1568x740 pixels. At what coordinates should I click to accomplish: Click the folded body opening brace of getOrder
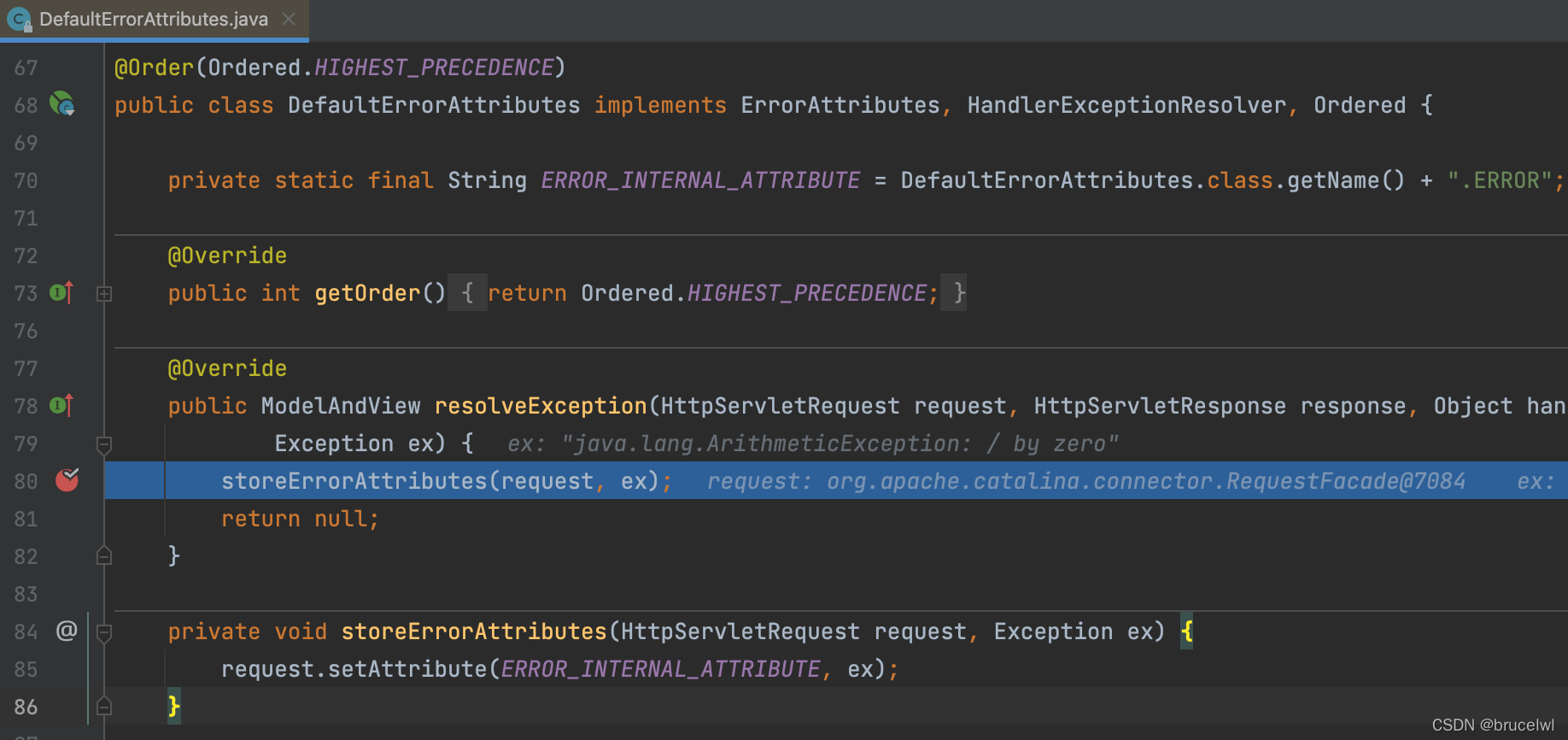[x=467, y=293]
